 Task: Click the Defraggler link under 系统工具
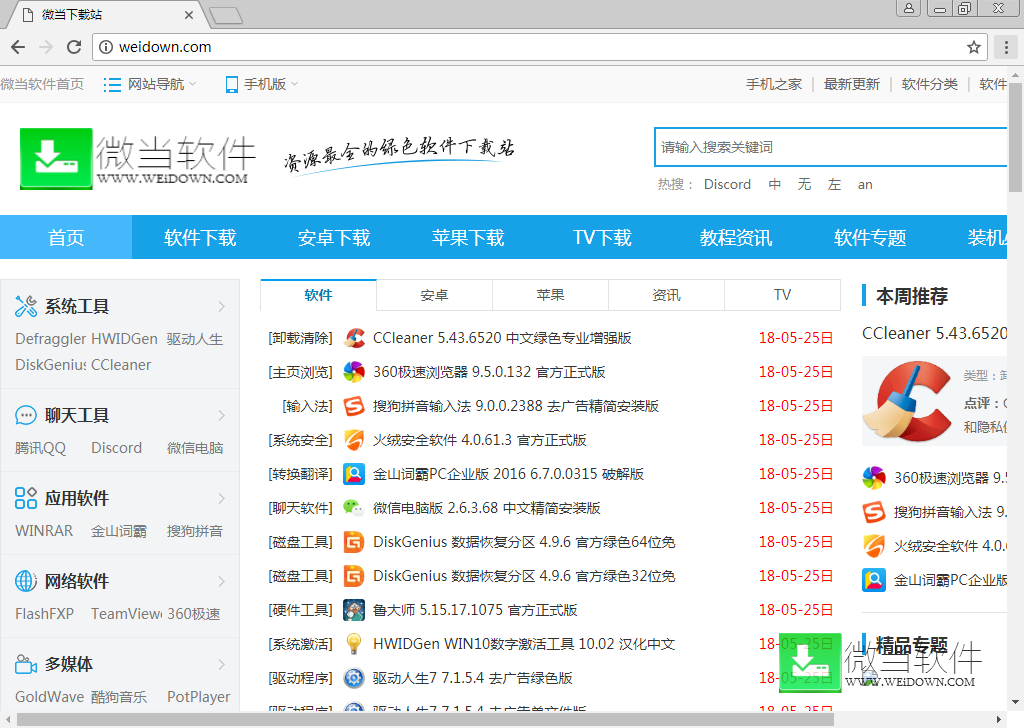tap(50, 339)
